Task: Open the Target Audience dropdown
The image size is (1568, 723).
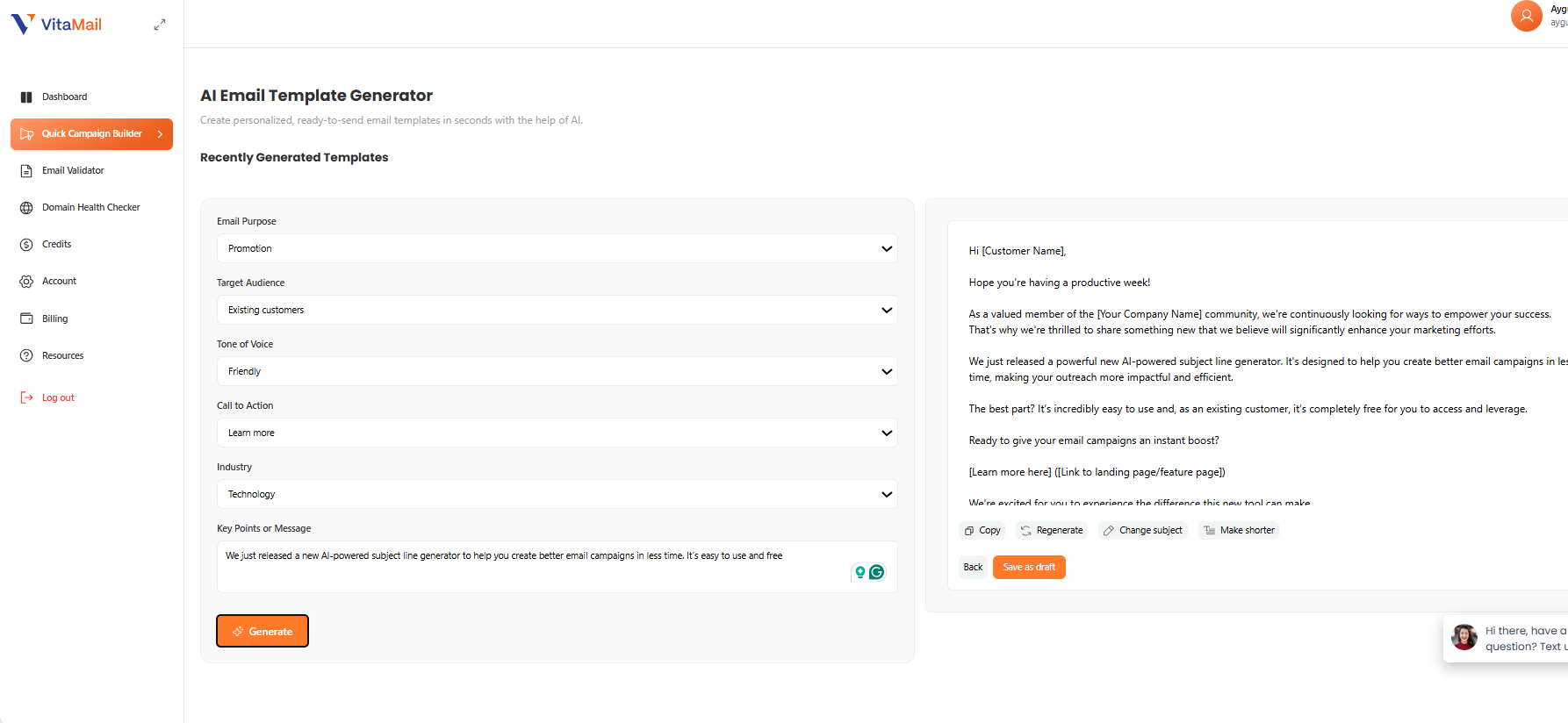Action: click(x=557, y=310)
